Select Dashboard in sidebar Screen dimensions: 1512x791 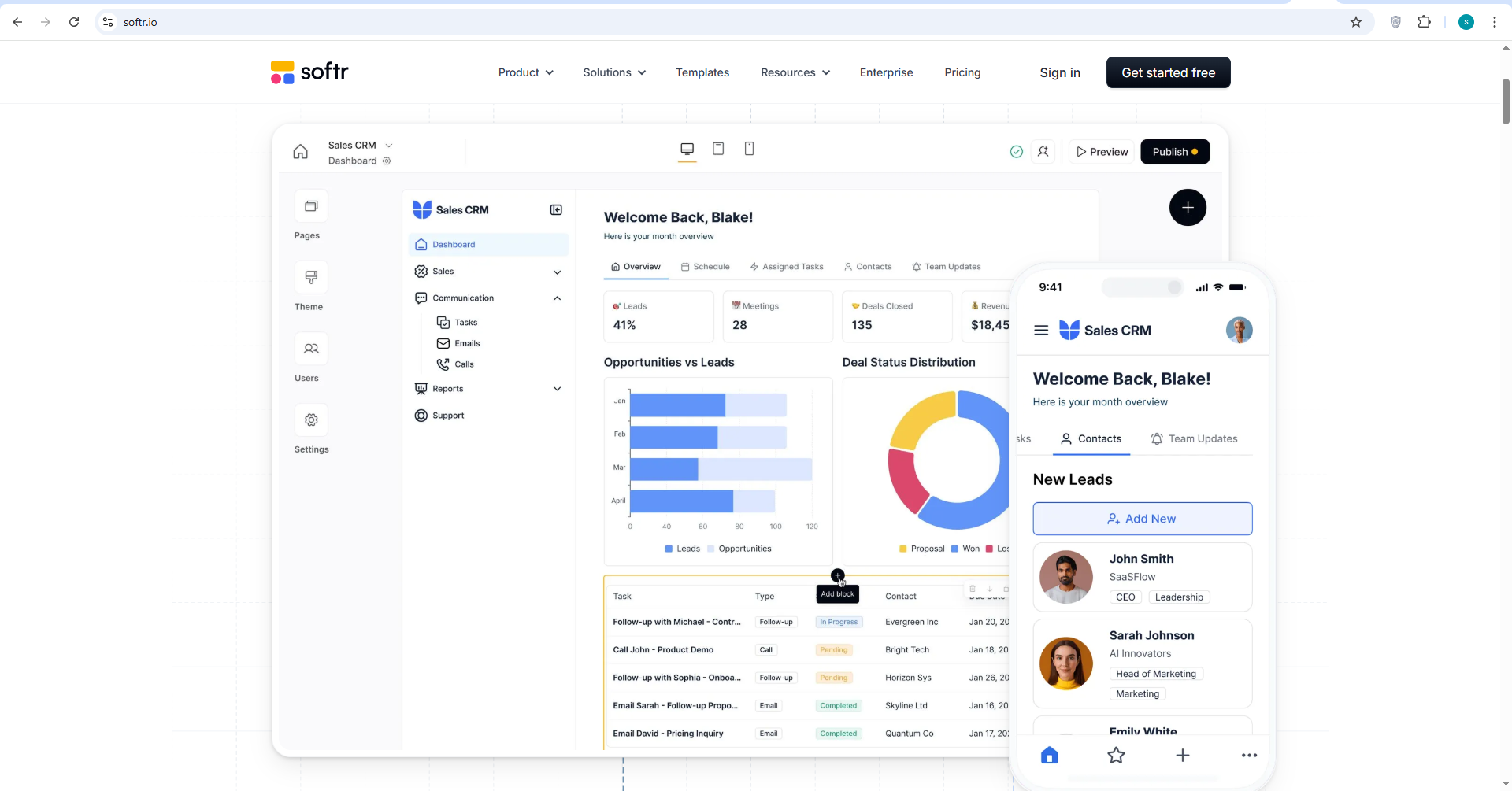(x=488, y=245)
